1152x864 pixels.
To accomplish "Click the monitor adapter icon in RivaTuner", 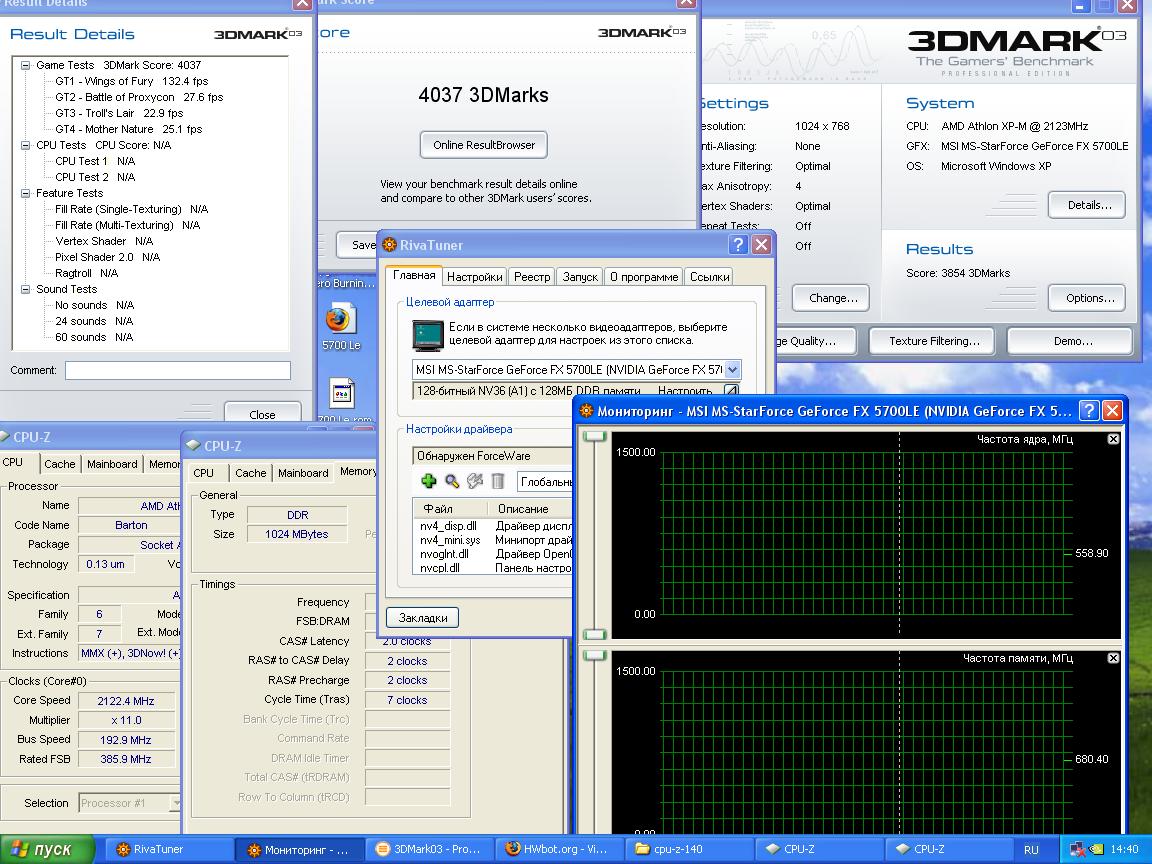I will [x=427, y=335].
